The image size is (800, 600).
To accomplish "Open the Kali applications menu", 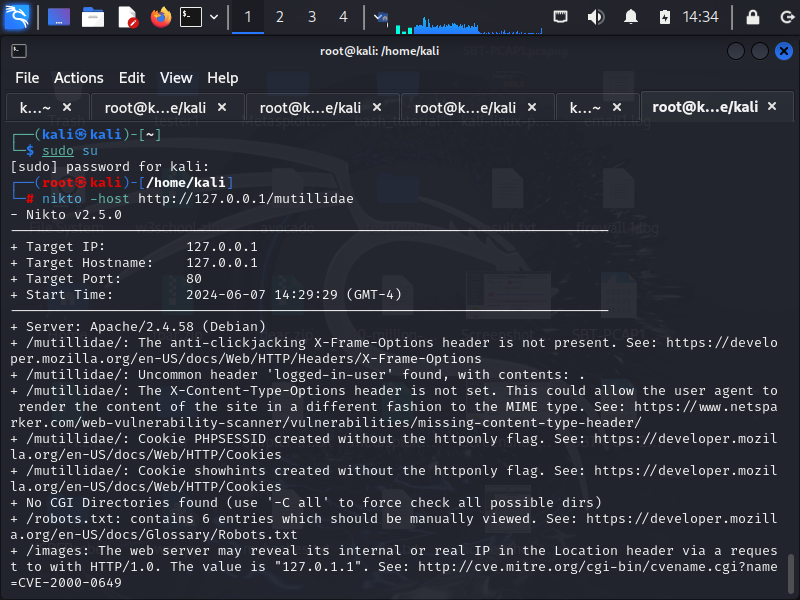I will pyautogui.click(x=16, y=16).
